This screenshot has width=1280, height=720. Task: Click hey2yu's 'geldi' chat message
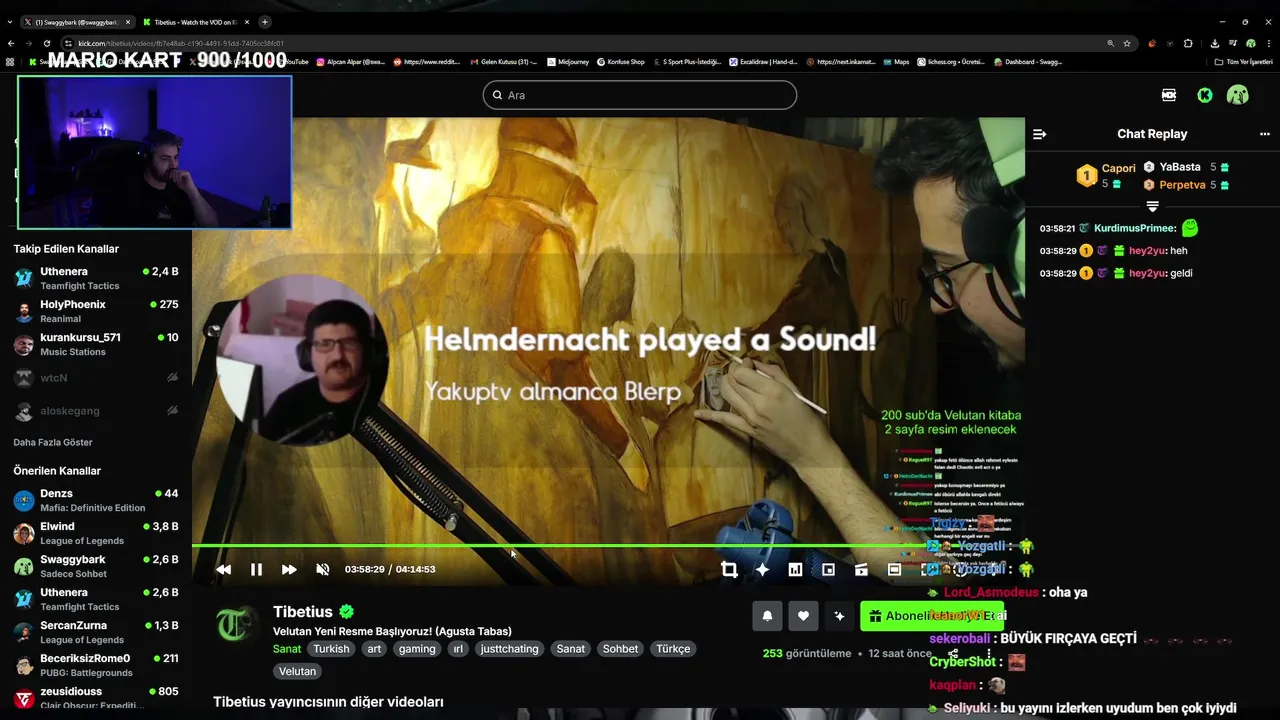[x=1180, y=273]
